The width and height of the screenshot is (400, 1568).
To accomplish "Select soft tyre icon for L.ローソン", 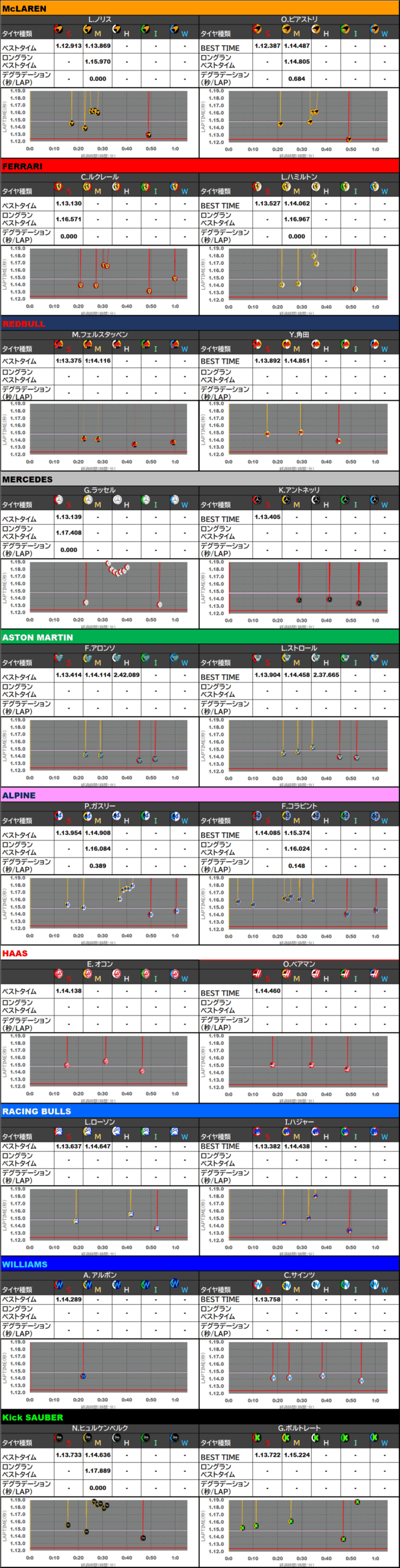I will click(59, 1132).
